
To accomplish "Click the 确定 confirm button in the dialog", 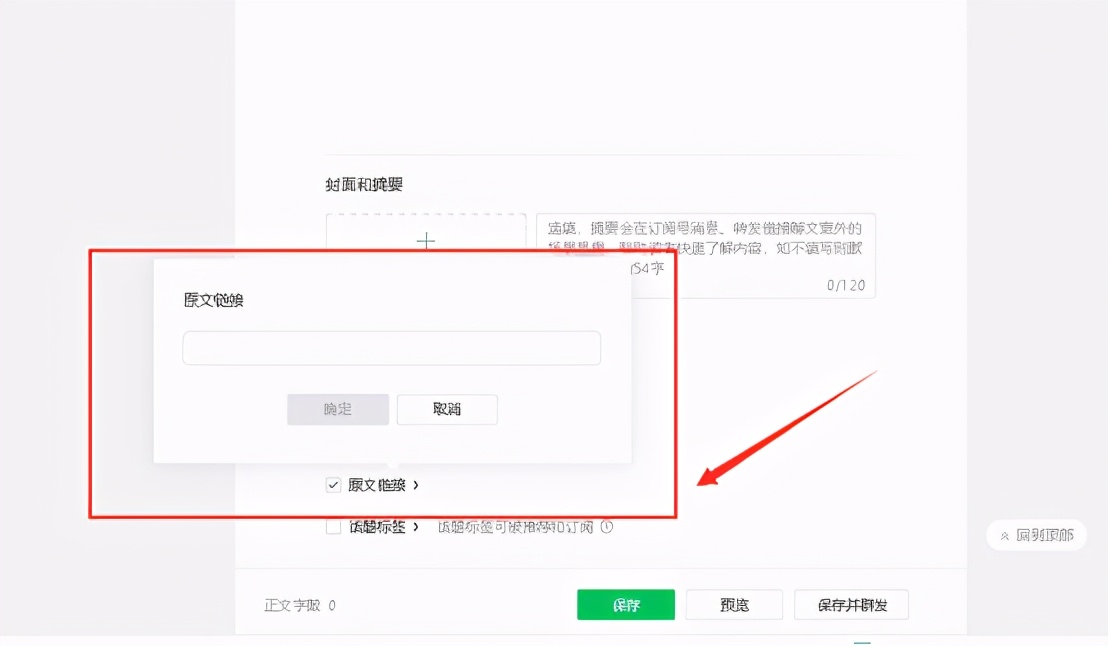I will pyautogui.click(x=338, y=409).
